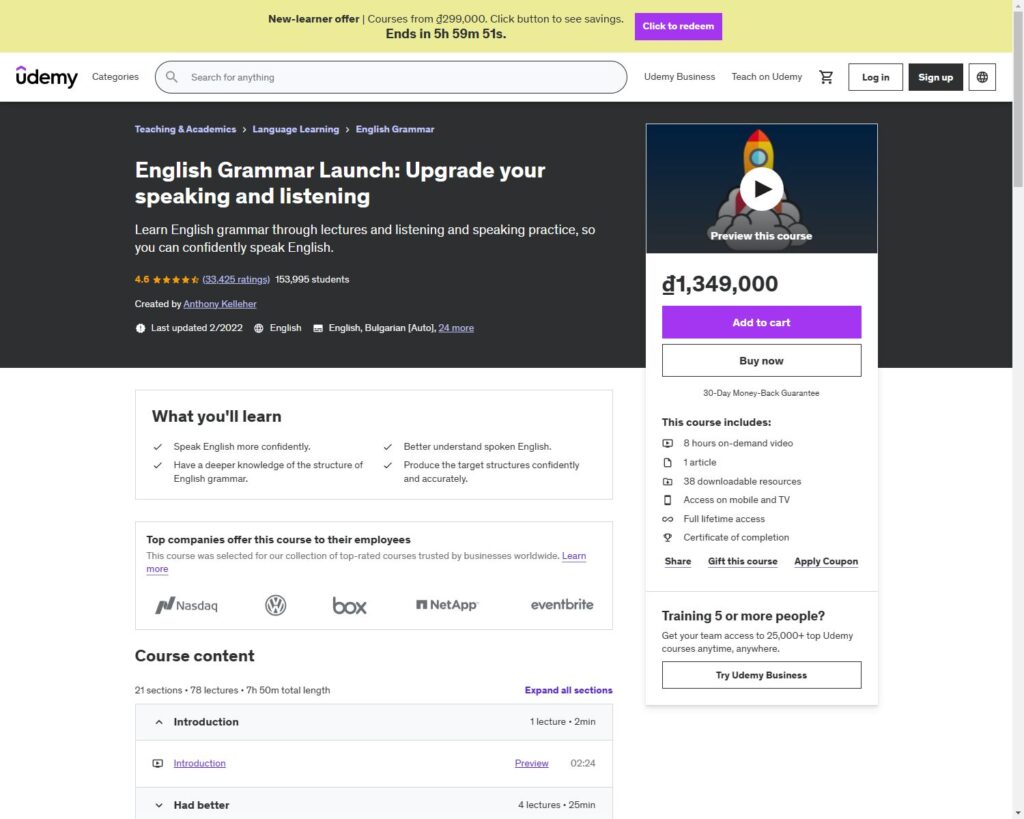Open Udemy Business from navigation
This screenshot has height=819, width=1024.
click(679, 77)
